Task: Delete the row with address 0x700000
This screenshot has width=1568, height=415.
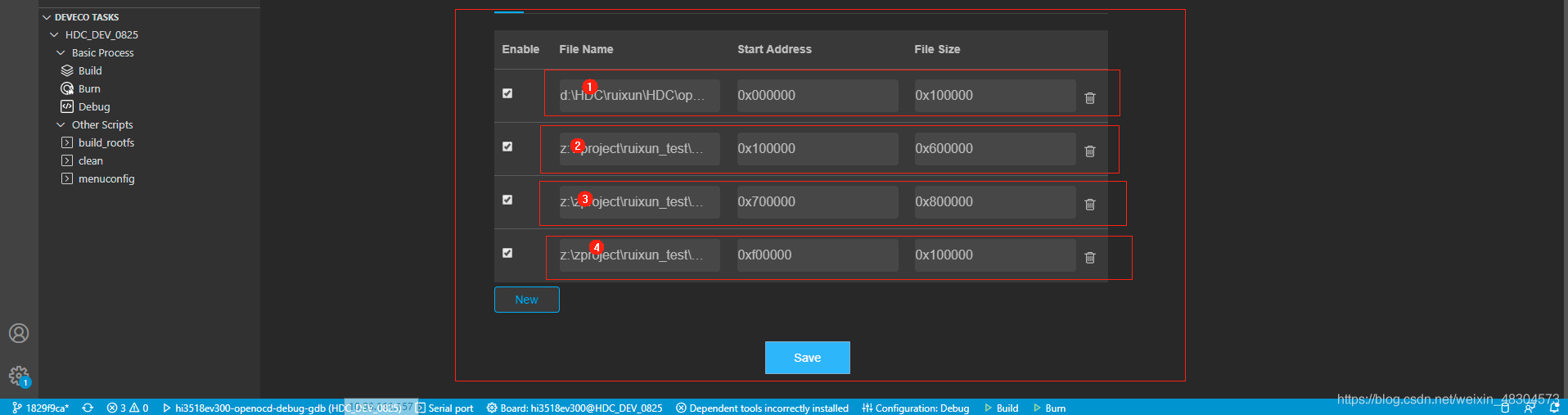Action: tap(1090, 204)
